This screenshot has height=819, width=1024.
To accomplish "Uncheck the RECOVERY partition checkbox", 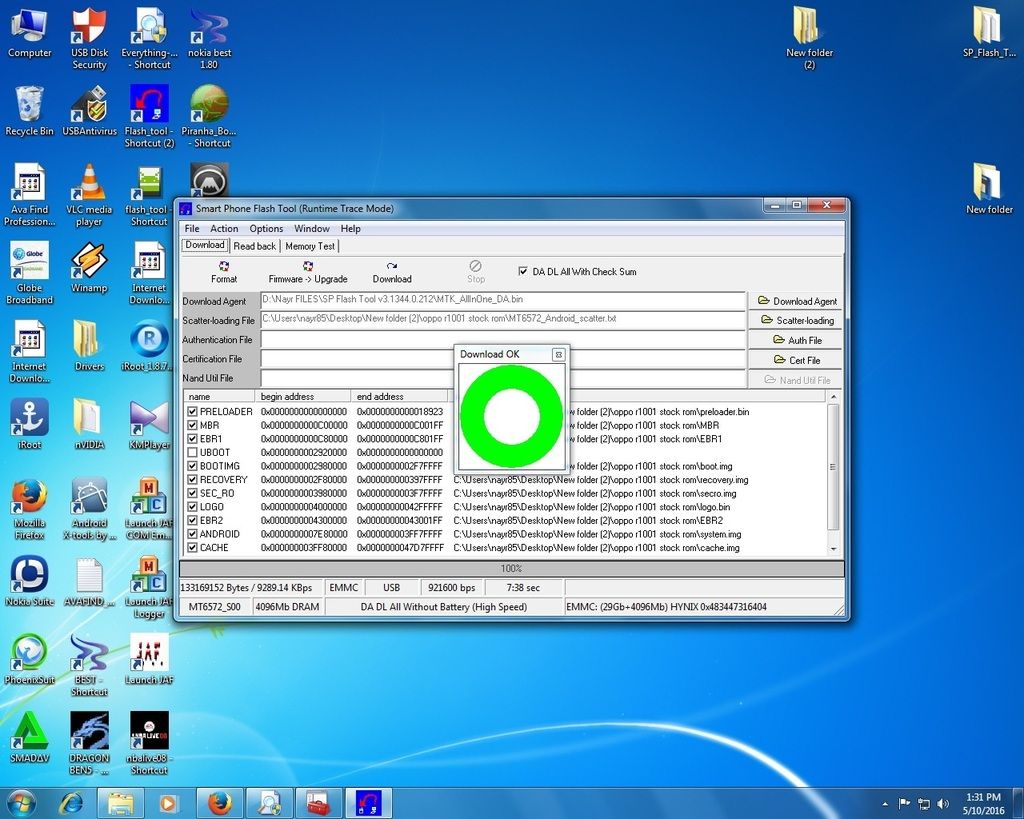I will (x=193, y=479).
